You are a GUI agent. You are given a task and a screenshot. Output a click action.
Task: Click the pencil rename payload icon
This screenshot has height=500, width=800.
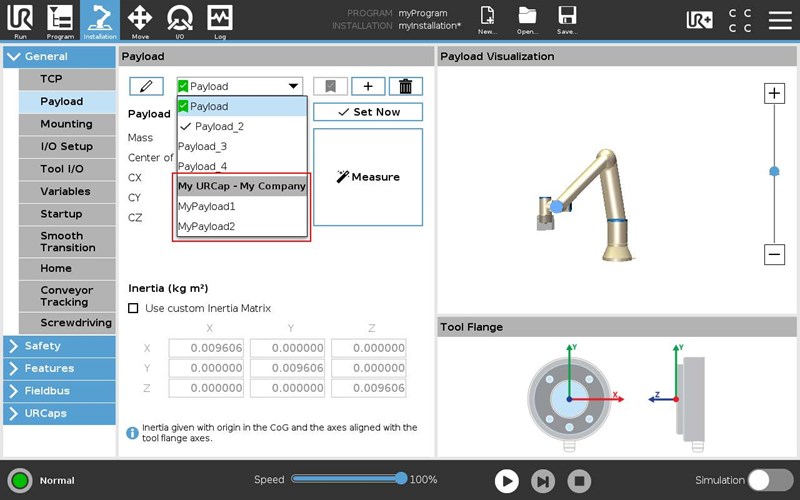(146, 87)
